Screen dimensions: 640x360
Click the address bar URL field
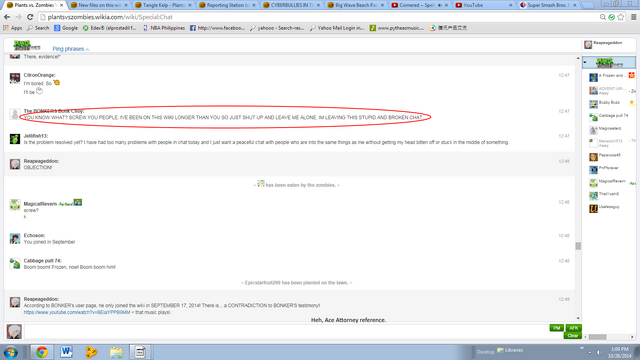(318, 17)
